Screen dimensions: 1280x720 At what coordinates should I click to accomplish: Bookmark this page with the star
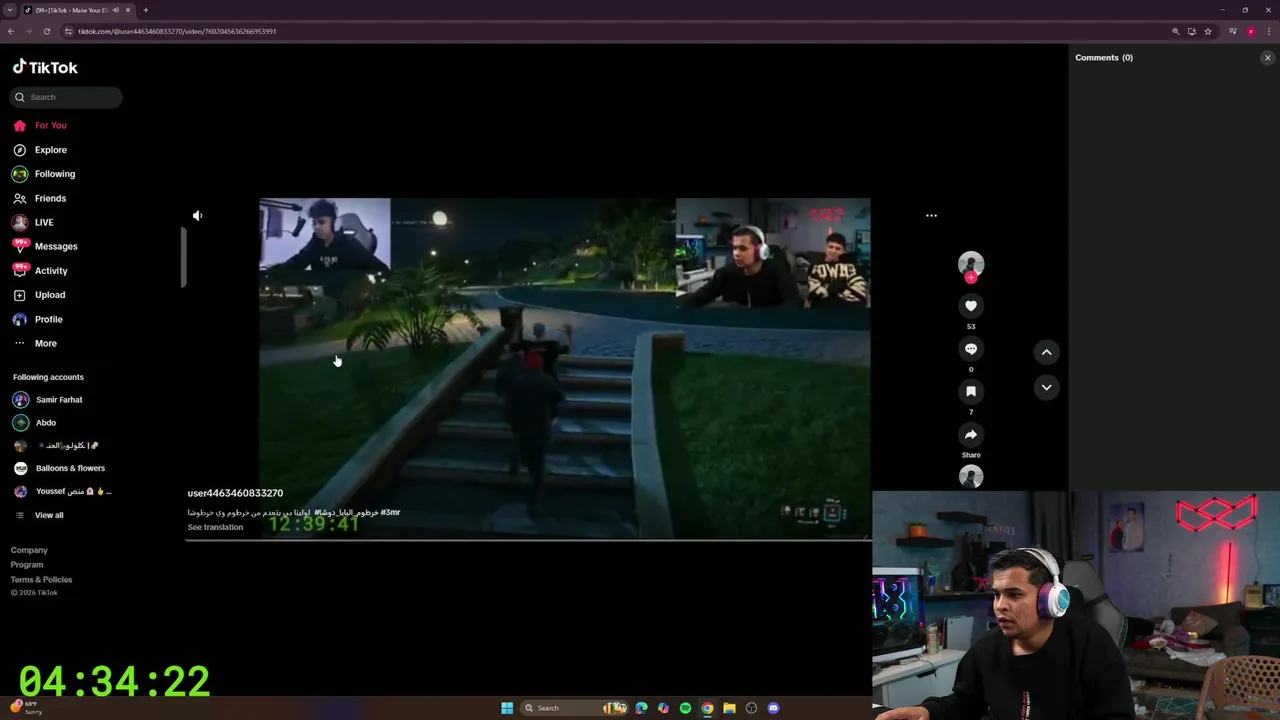click(x=1208, y=31)
